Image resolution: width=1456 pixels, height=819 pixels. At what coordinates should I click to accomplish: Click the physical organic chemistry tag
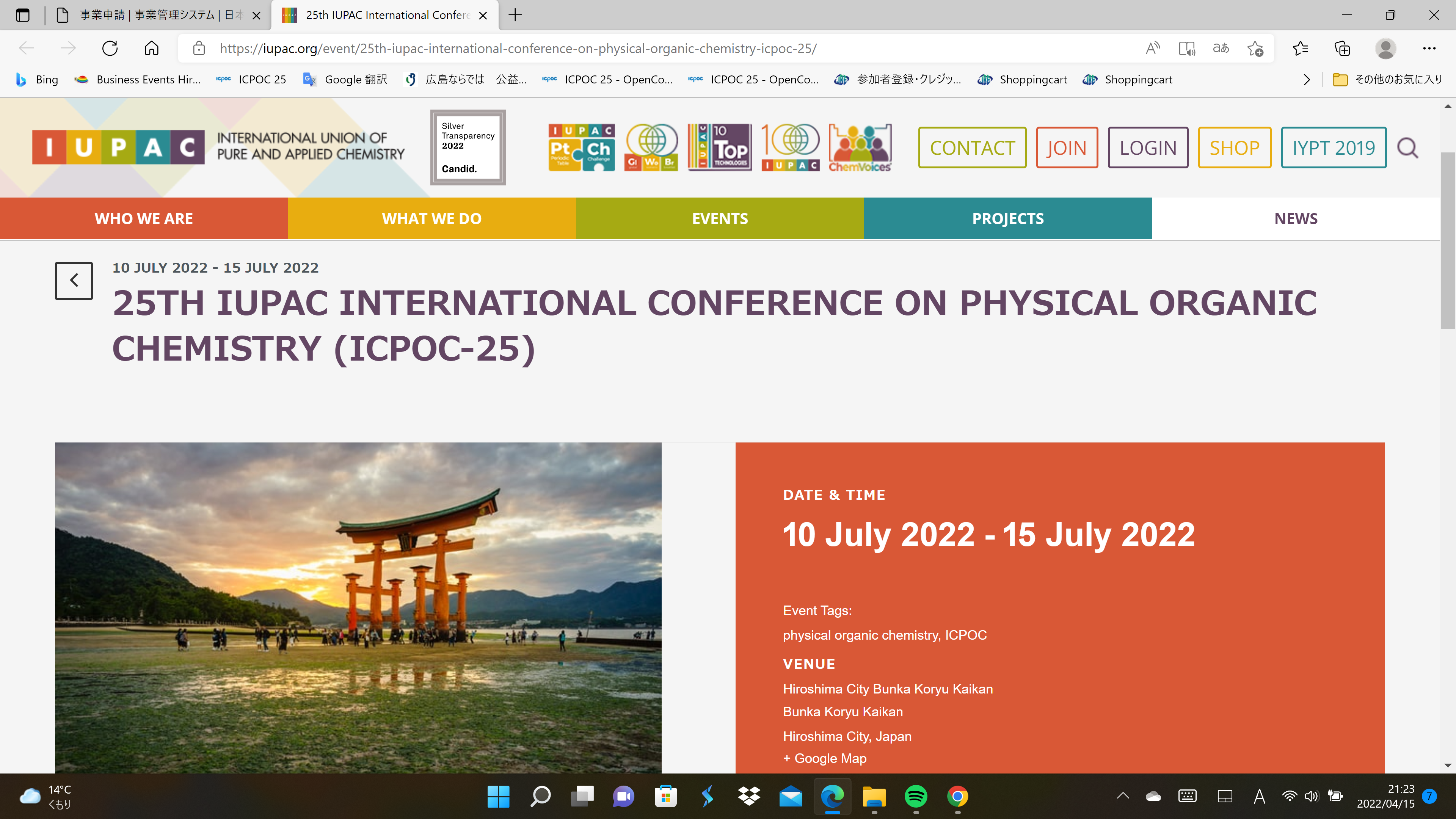(x=861, y=635)
